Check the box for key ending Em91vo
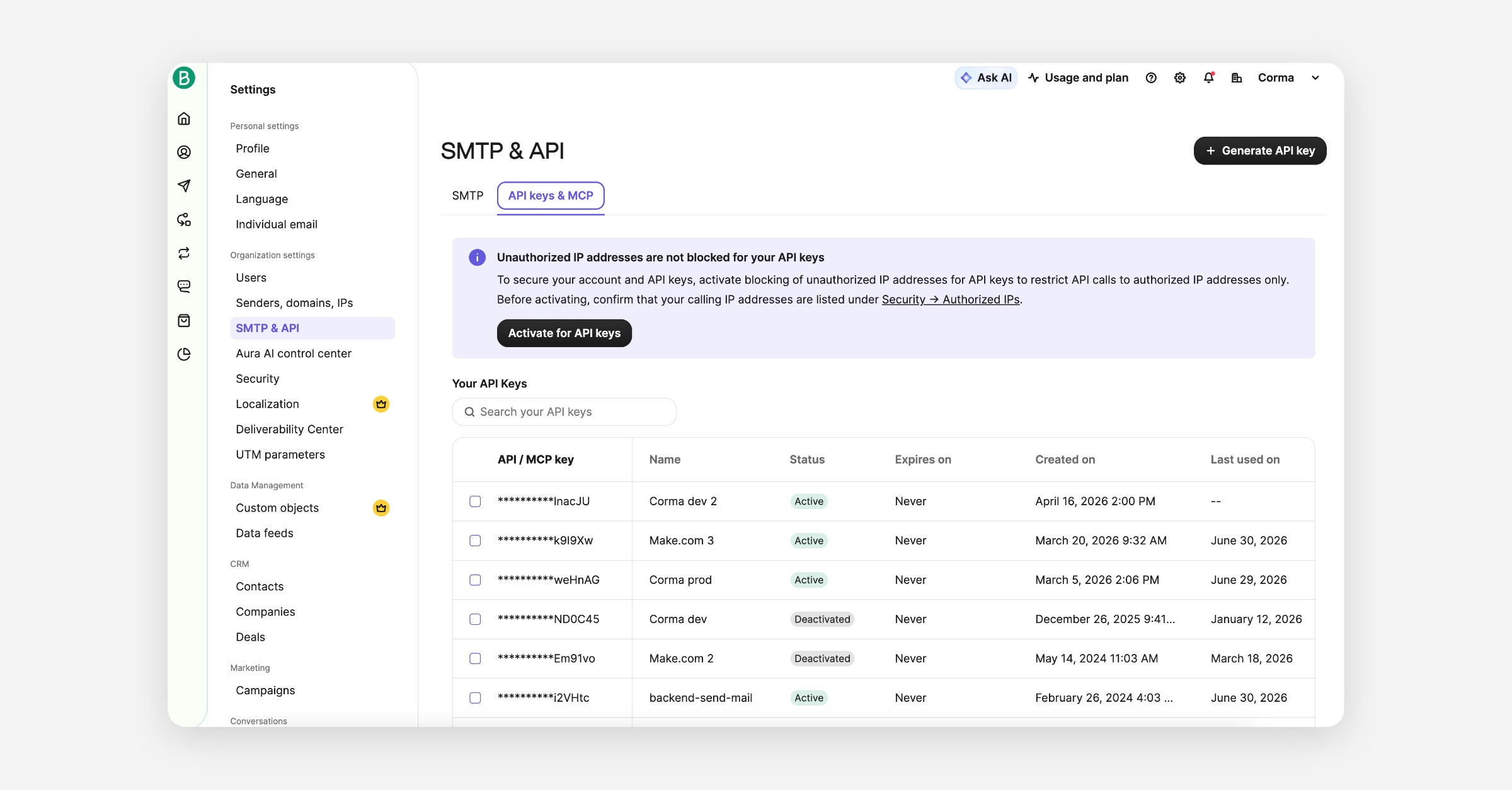This screenshot has height=790, width=1512. tap(475, 658)
